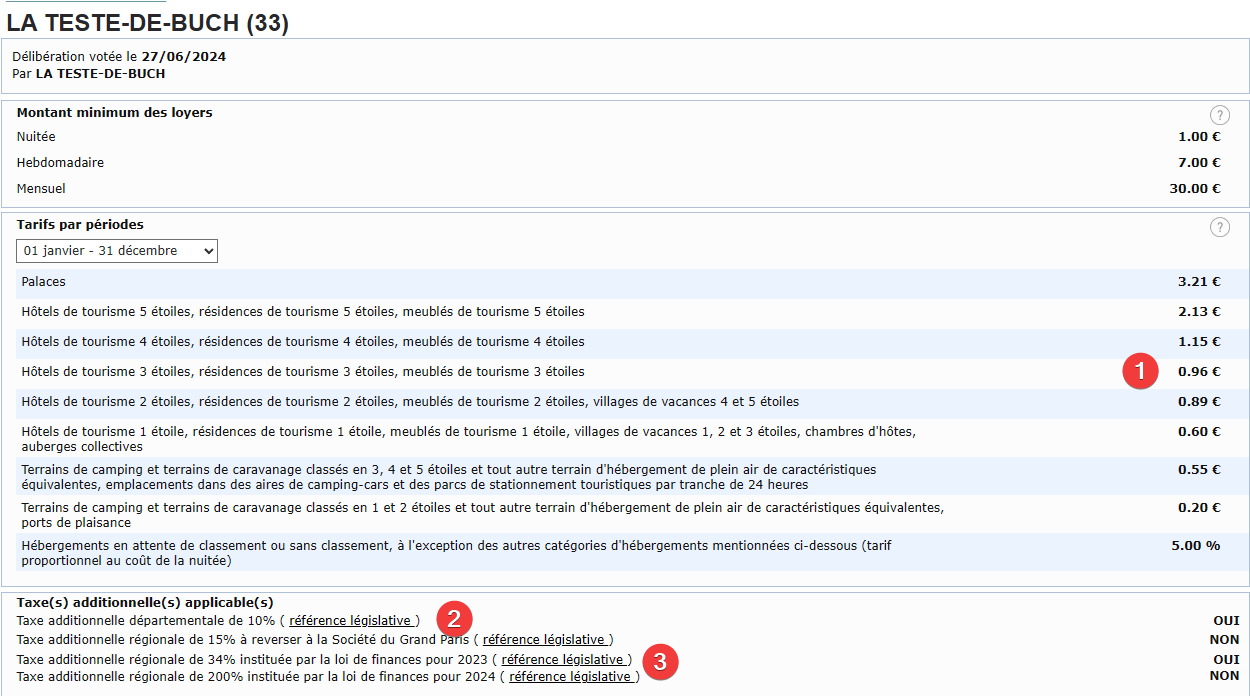Open the period dropdown '01 janvier - 31 décembre'
Image resolution: width=1250 pixels, height=696 pixels.
(117, 251)
